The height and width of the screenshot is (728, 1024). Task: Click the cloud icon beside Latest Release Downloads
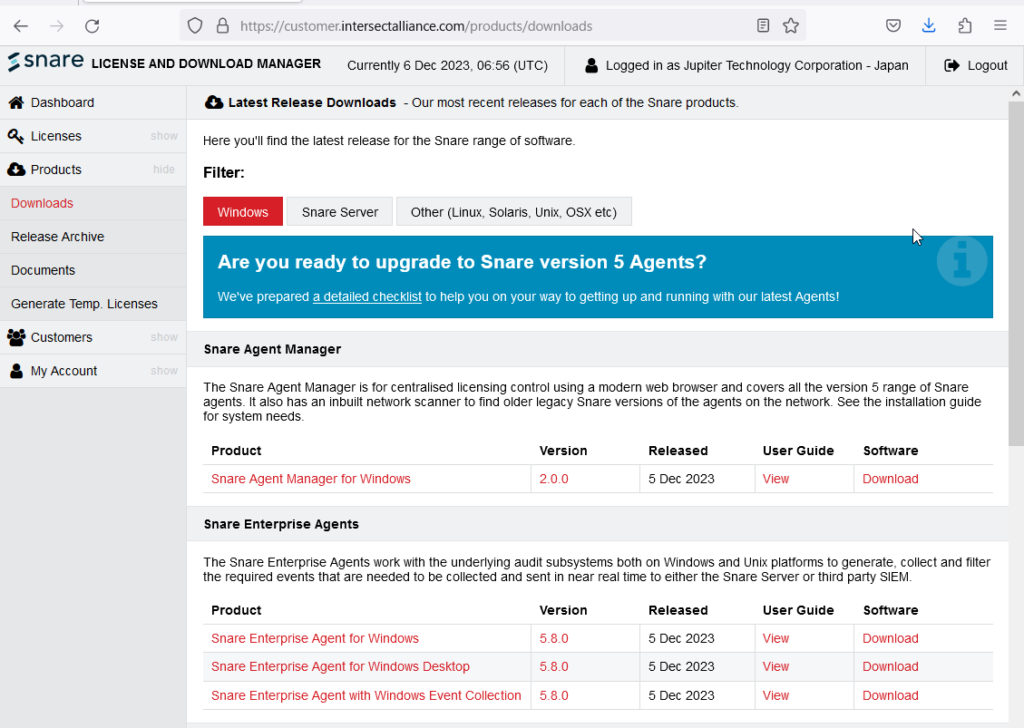[214, 103]
